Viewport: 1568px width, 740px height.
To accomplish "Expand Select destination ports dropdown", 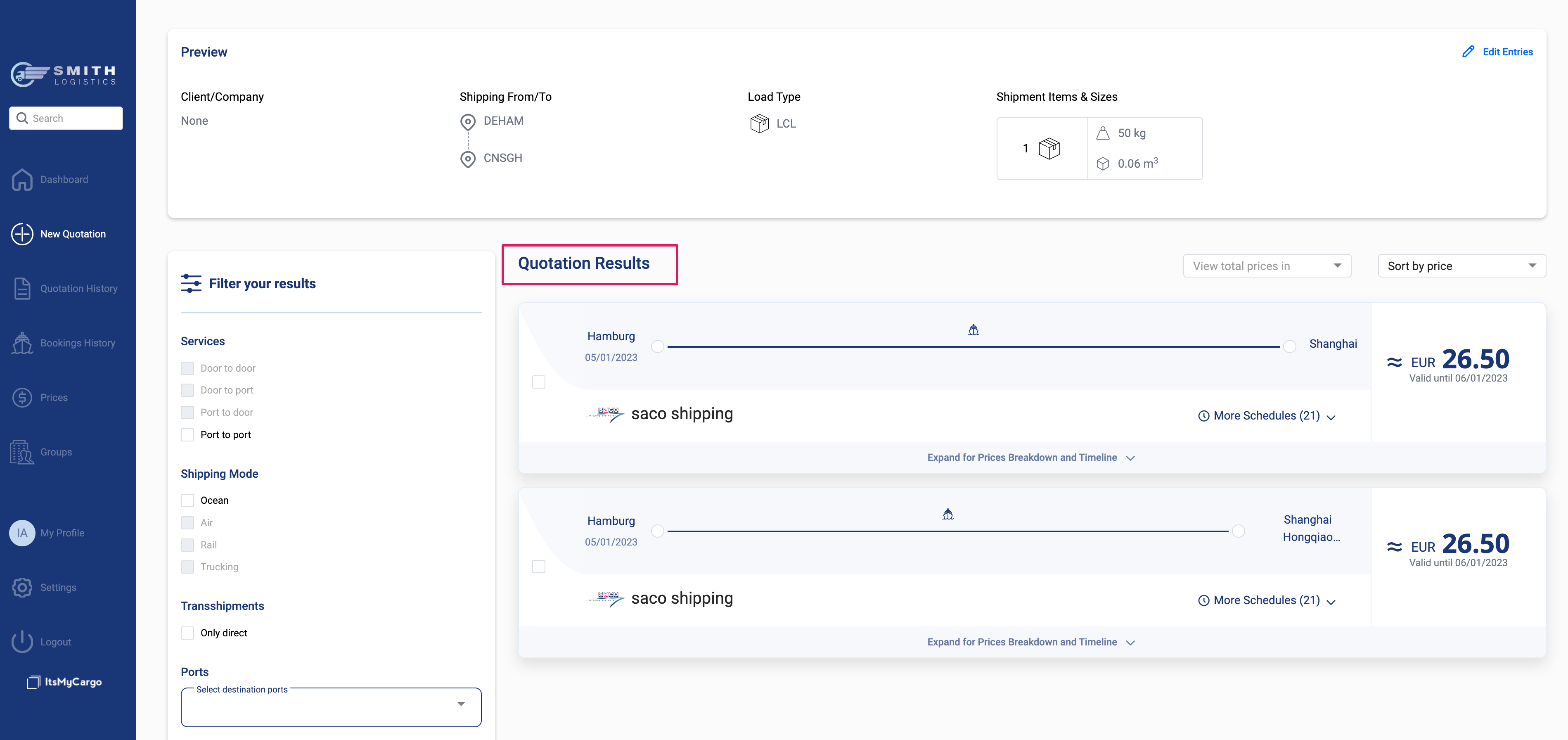I will pos(331,707).
